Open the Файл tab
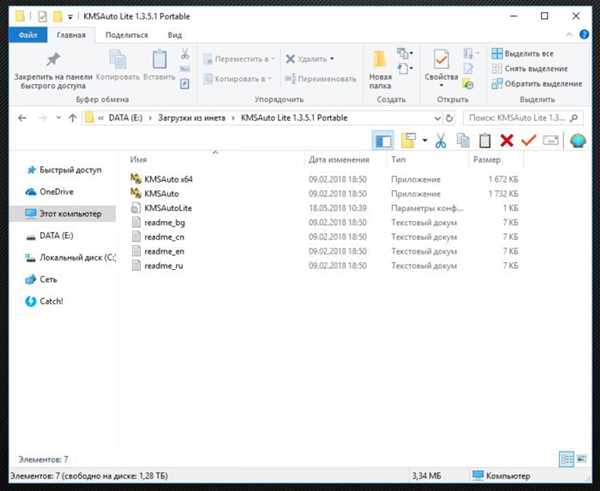 [x=28, y=35]
